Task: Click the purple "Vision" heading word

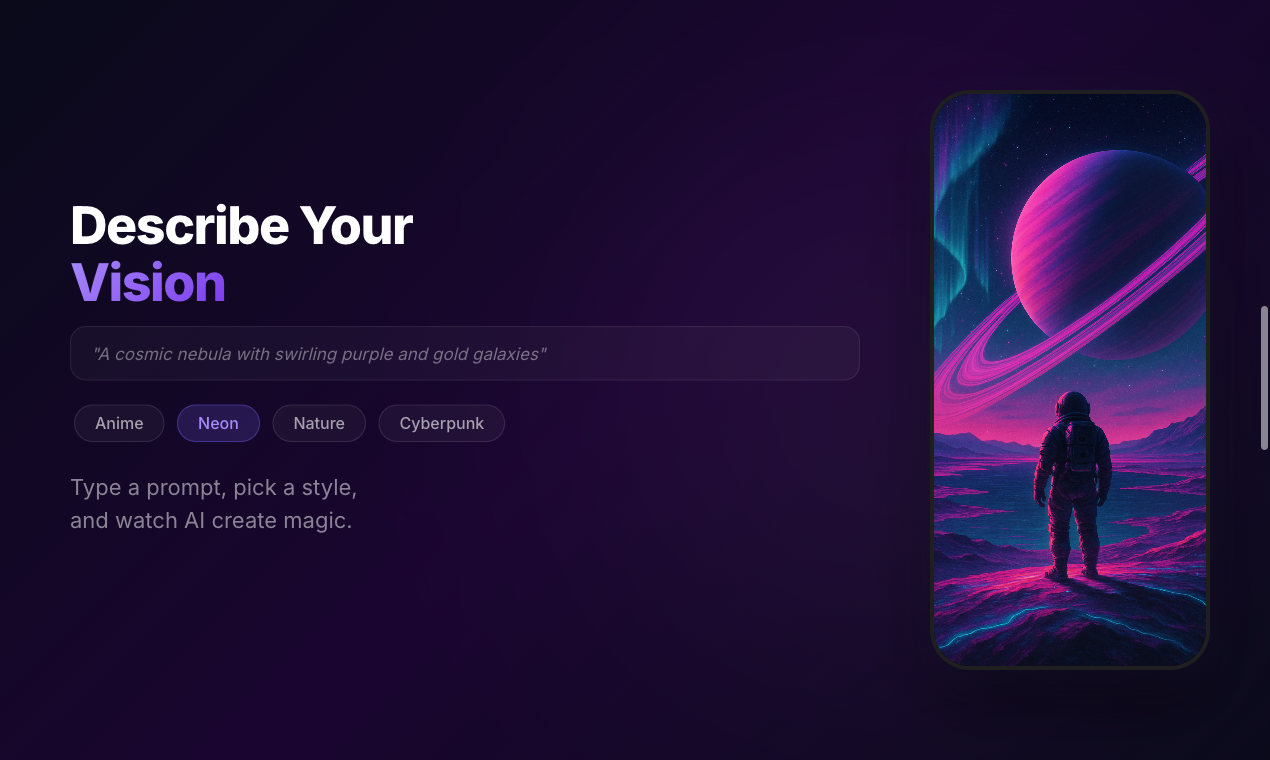Action: click(x=148, y=283)
